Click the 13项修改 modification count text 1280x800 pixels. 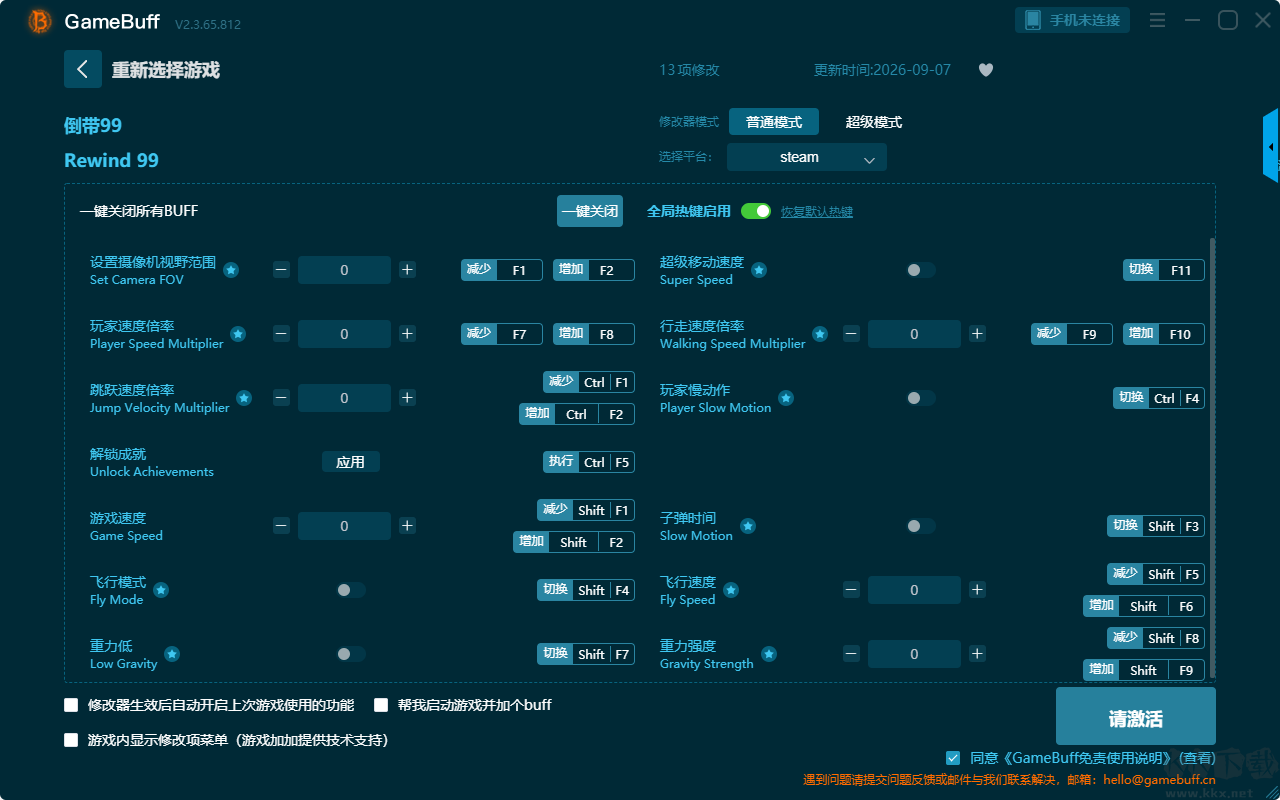689,70
